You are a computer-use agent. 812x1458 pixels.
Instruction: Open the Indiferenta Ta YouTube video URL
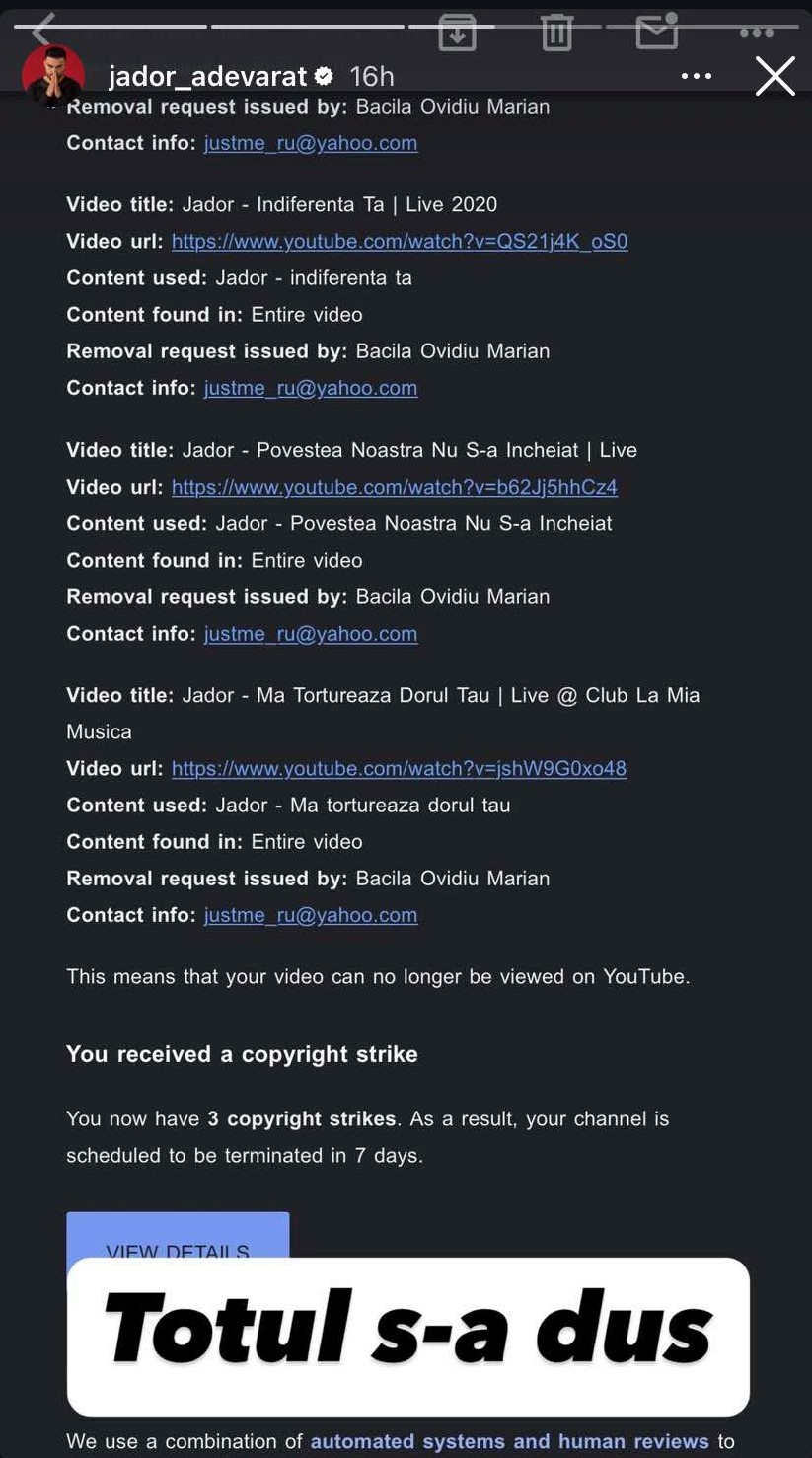(x=400, y=241)
